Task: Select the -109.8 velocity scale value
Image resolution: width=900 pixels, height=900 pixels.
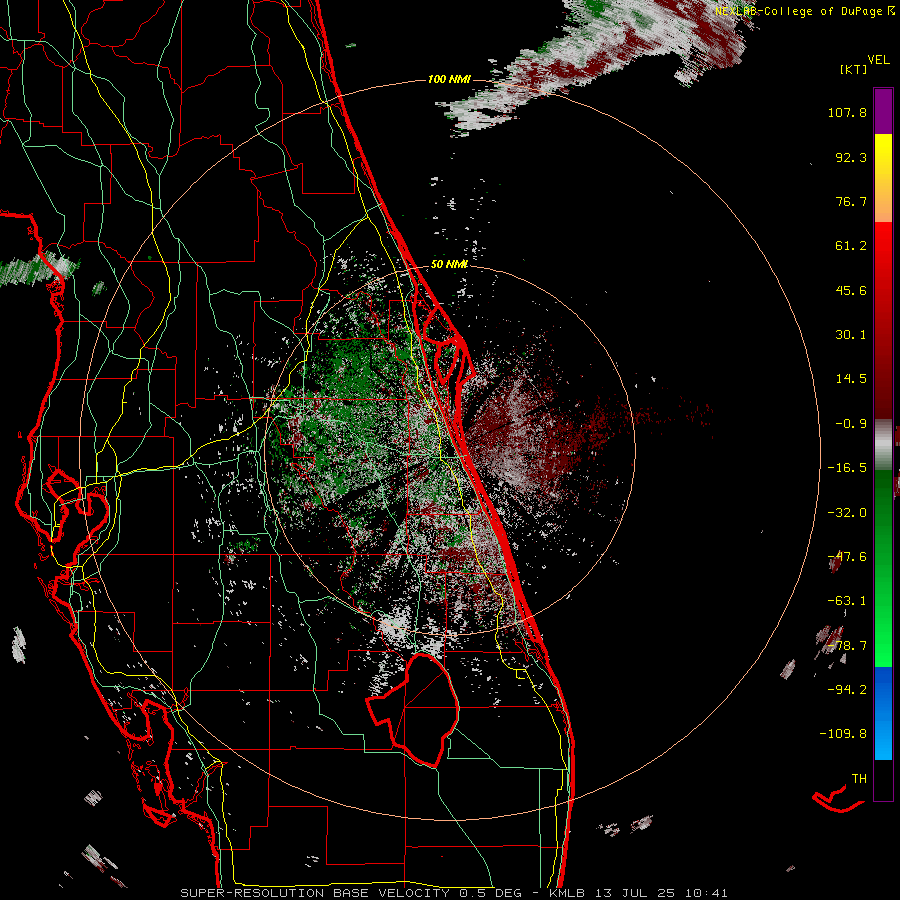Action: coord(843,734)
